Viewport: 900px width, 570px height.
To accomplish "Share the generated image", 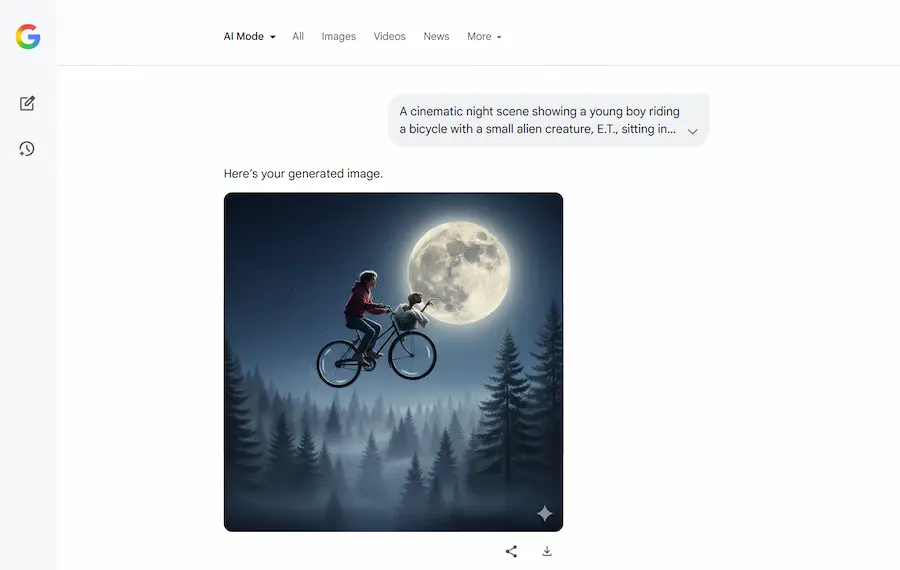I will (x=511, y=551).
